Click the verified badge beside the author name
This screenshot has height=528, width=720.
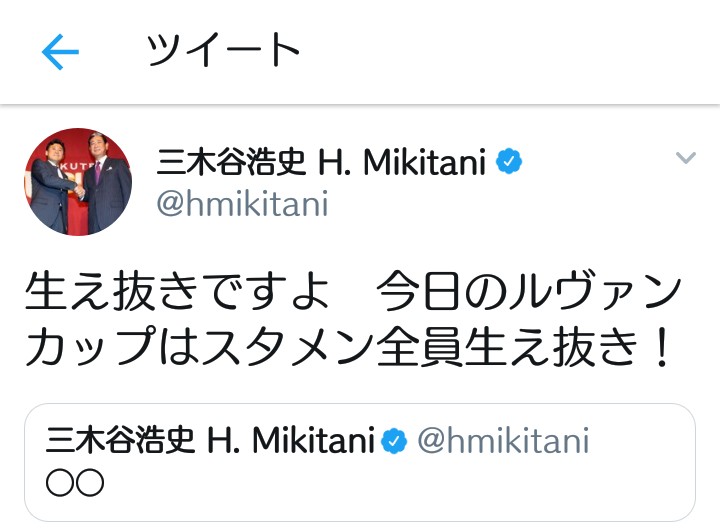[x=511, y=161]
